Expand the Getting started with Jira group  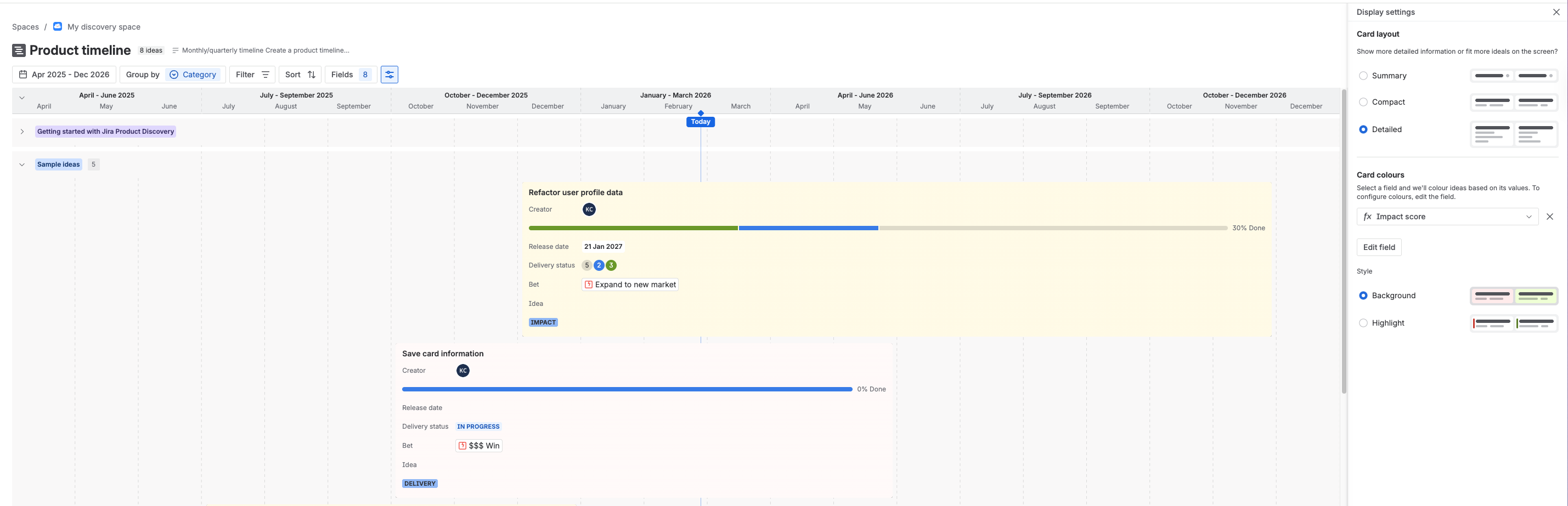pos(22,132)
